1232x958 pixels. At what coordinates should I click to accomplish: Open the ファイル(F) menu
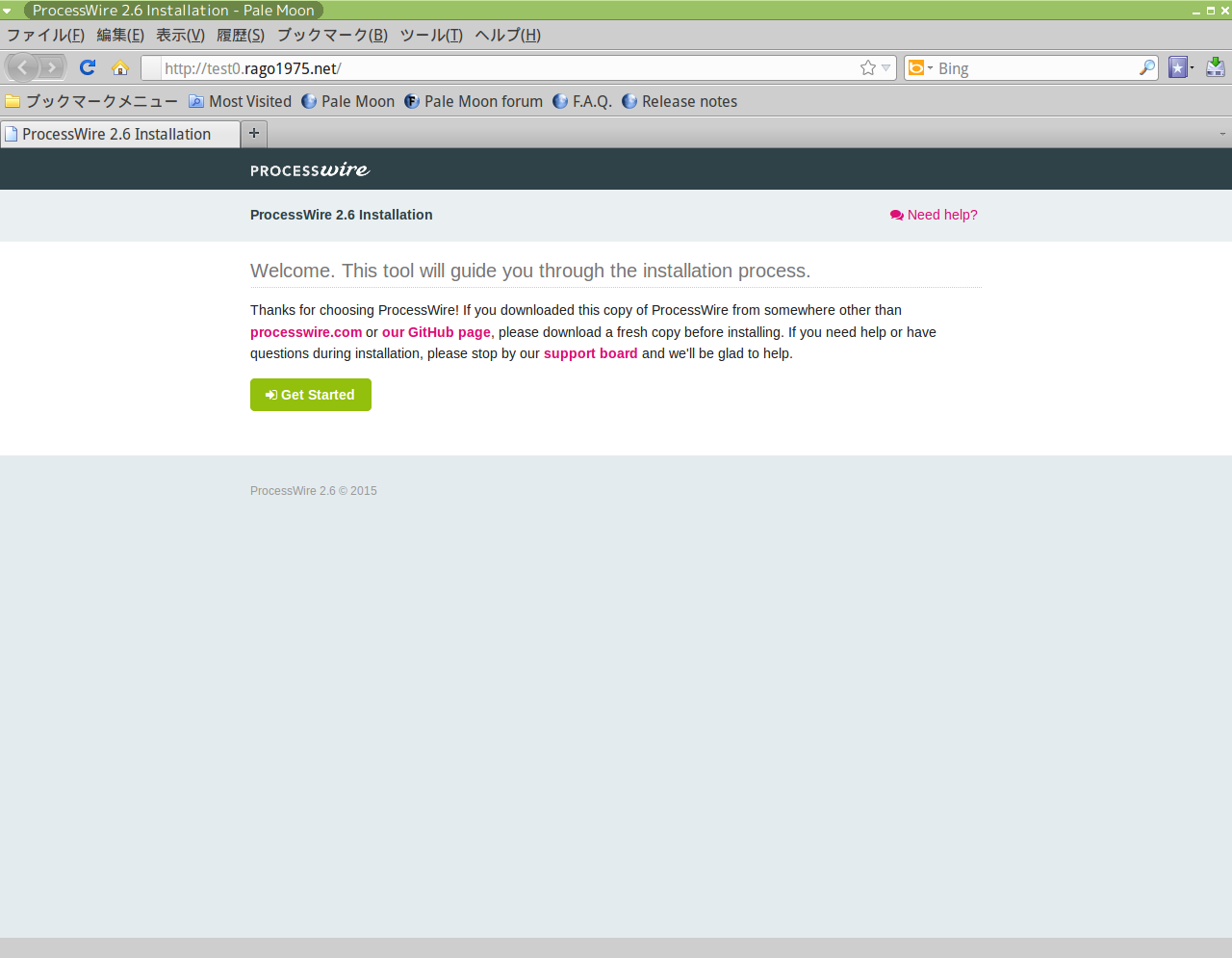45,35
